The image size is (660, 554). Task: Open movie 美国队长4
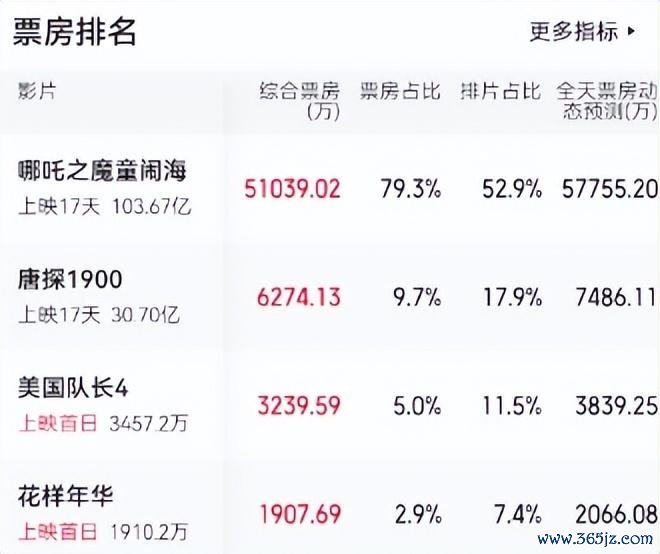pos(73,387)
